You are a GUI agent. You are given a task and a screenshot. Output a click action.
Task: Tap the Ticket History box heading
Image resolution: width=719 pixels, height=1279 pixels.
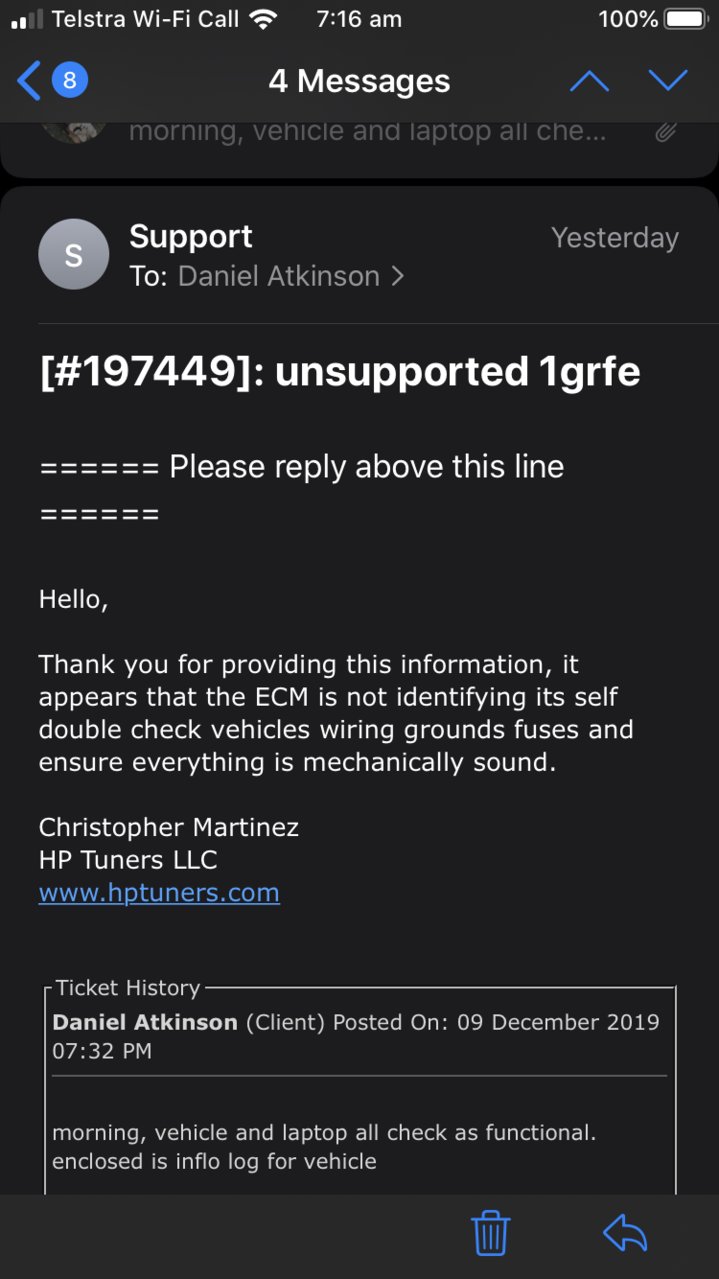click(x=128, y=988)
